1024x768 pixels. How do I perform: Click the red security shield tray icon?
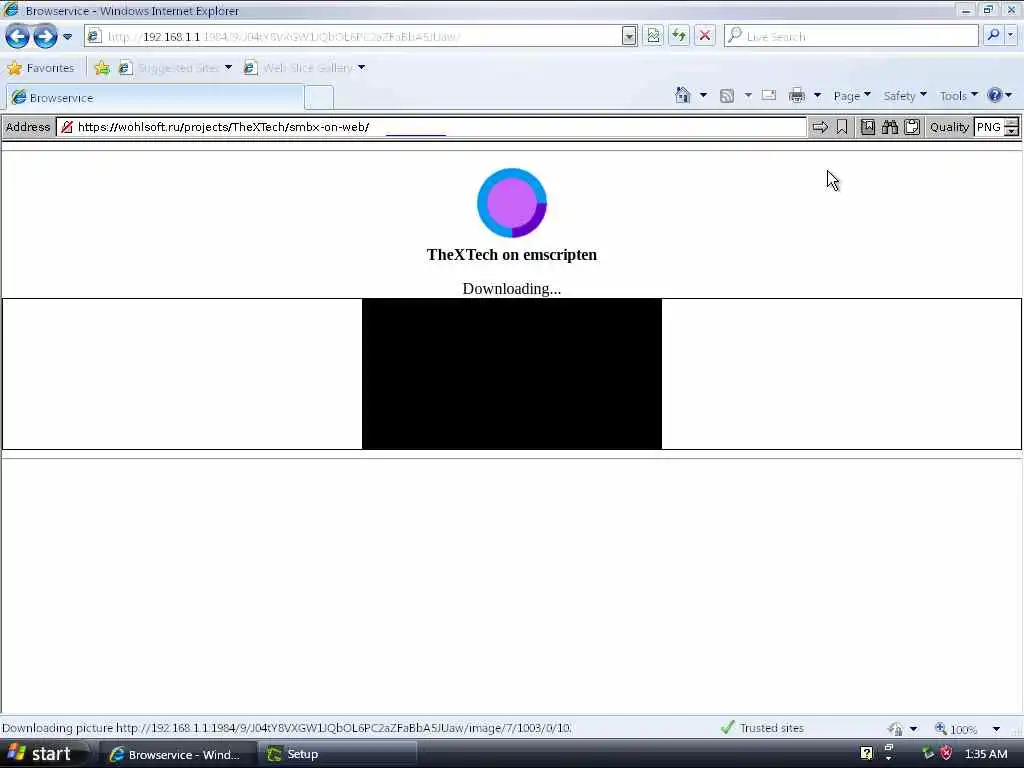coord(946,754)
